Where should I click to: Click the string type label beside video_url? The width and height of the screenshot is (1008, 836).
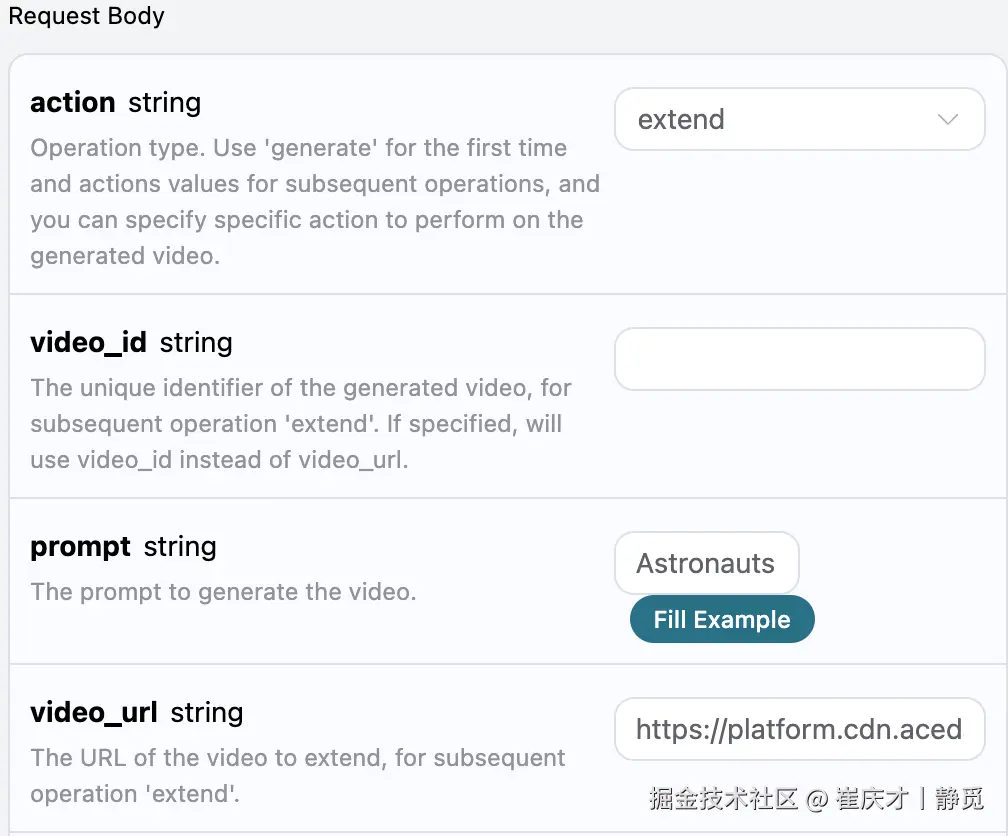click(207, 713)
